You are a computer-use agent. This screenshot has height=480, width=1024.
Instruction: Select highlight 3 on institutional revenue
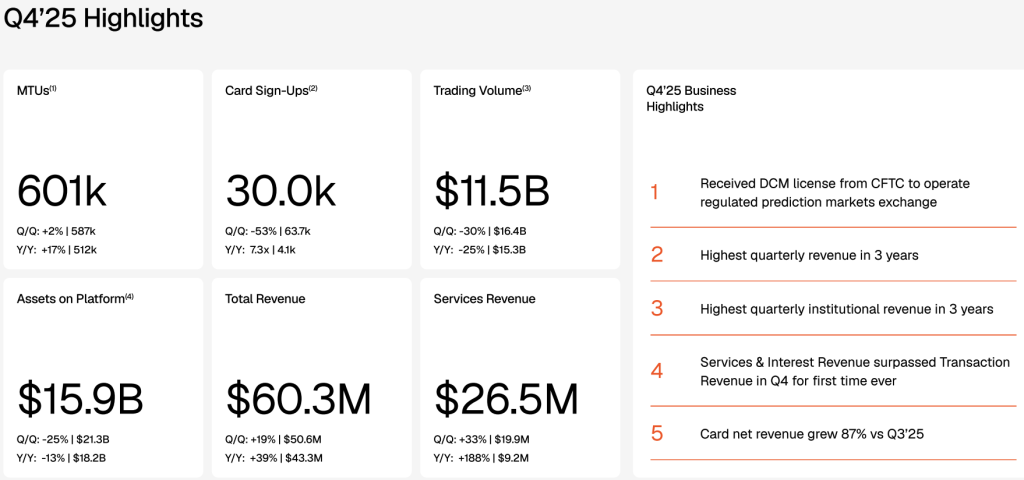846,309
